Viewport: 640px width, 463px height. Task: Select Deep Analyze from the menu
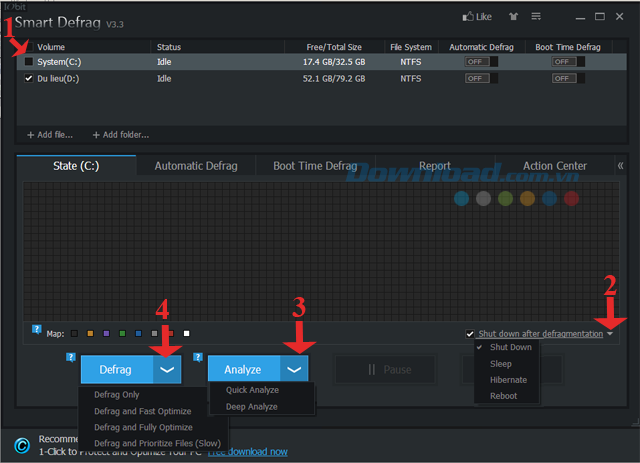(251, 407)
